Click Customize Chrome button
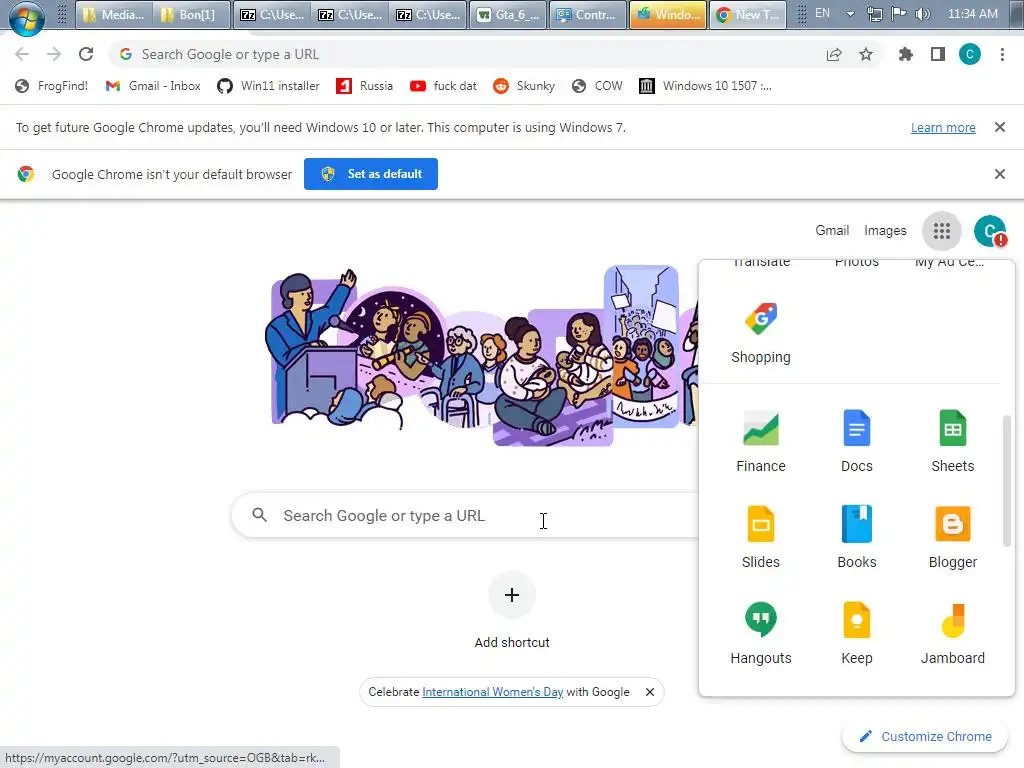1024x768 pixels. click(x=926, y=737)
